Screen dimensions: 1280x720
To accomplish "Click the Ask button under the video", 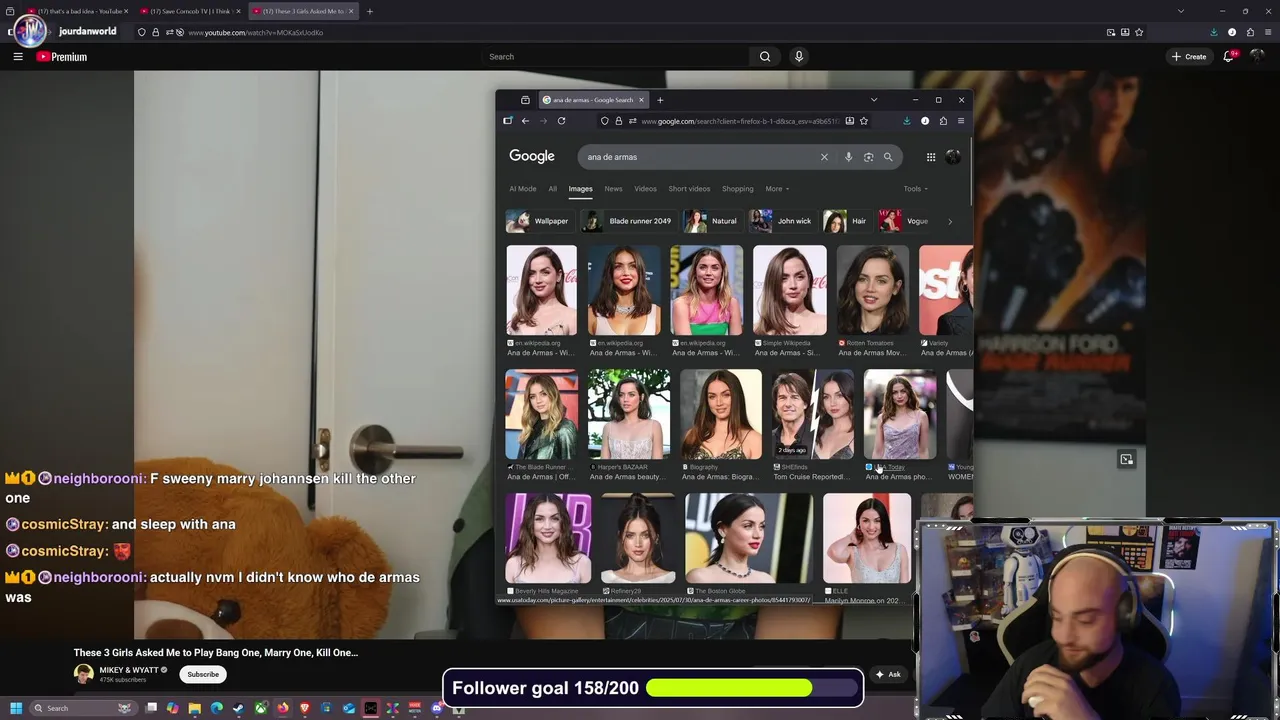I will point(888,674).
